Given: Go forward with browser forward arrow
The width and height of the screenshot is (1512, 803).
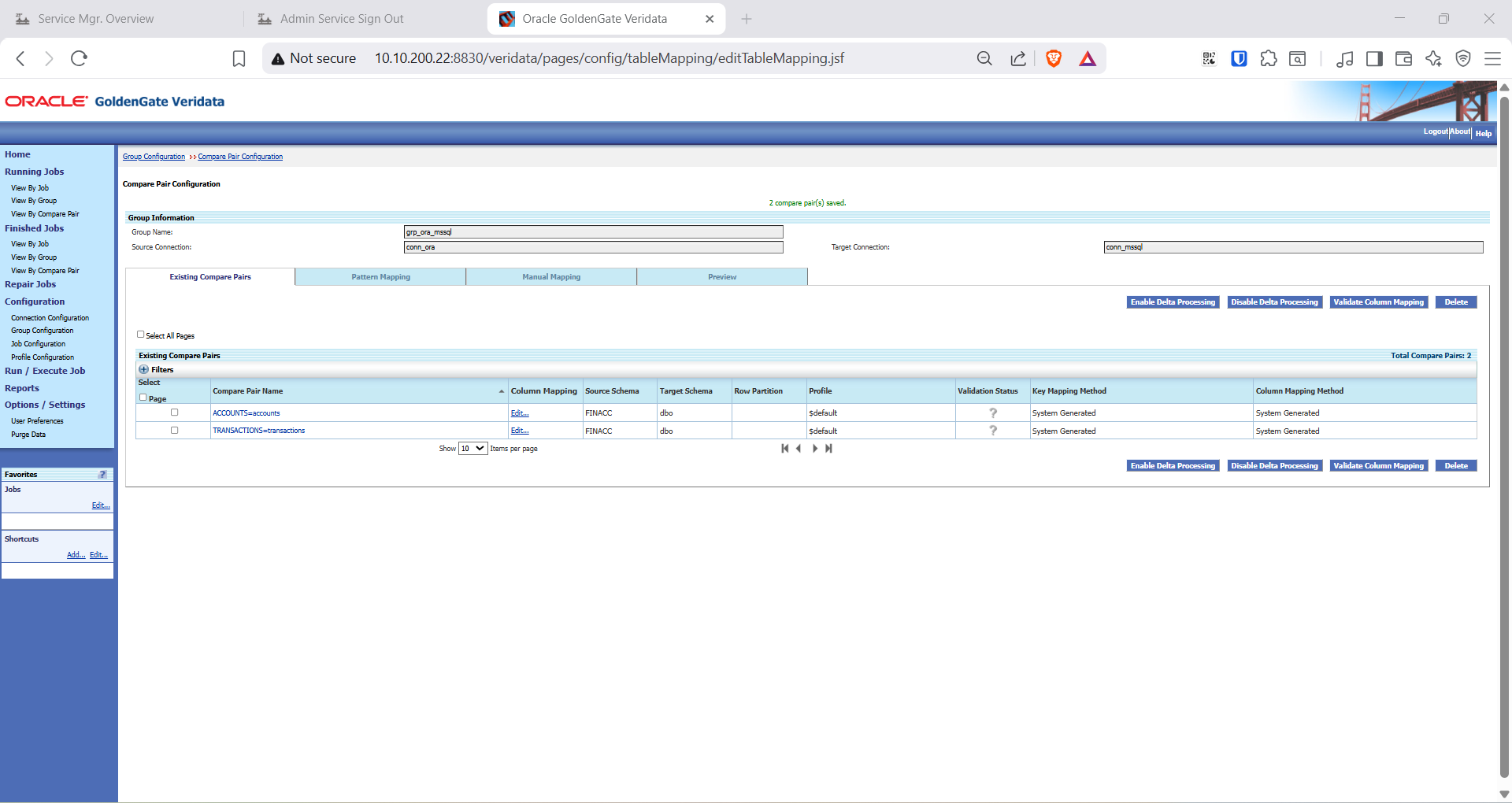Looking at the screenshot, I should 49,58.
